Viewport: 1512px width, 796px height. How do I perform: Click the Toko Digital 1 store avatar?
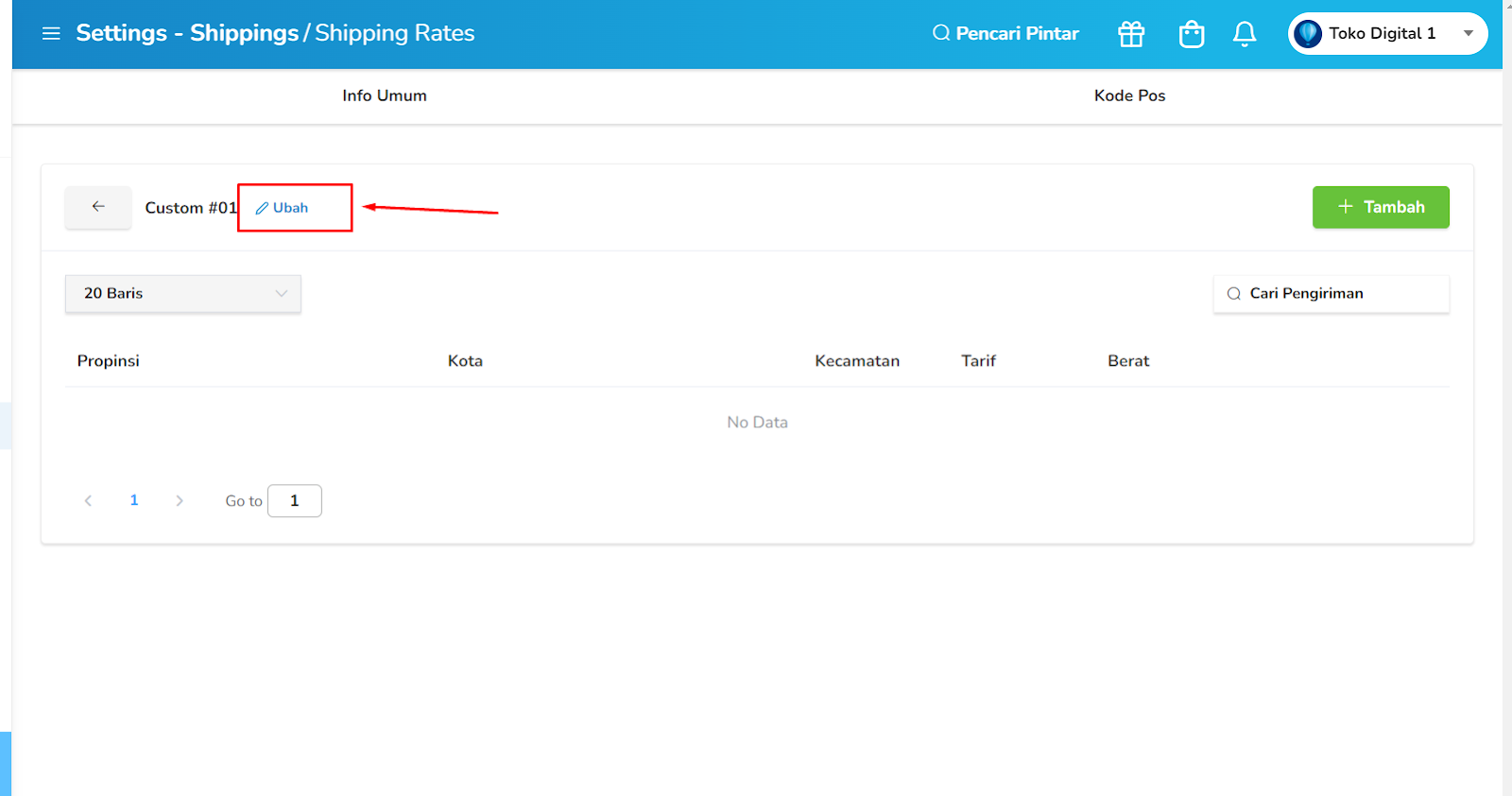pos(1308,33)
